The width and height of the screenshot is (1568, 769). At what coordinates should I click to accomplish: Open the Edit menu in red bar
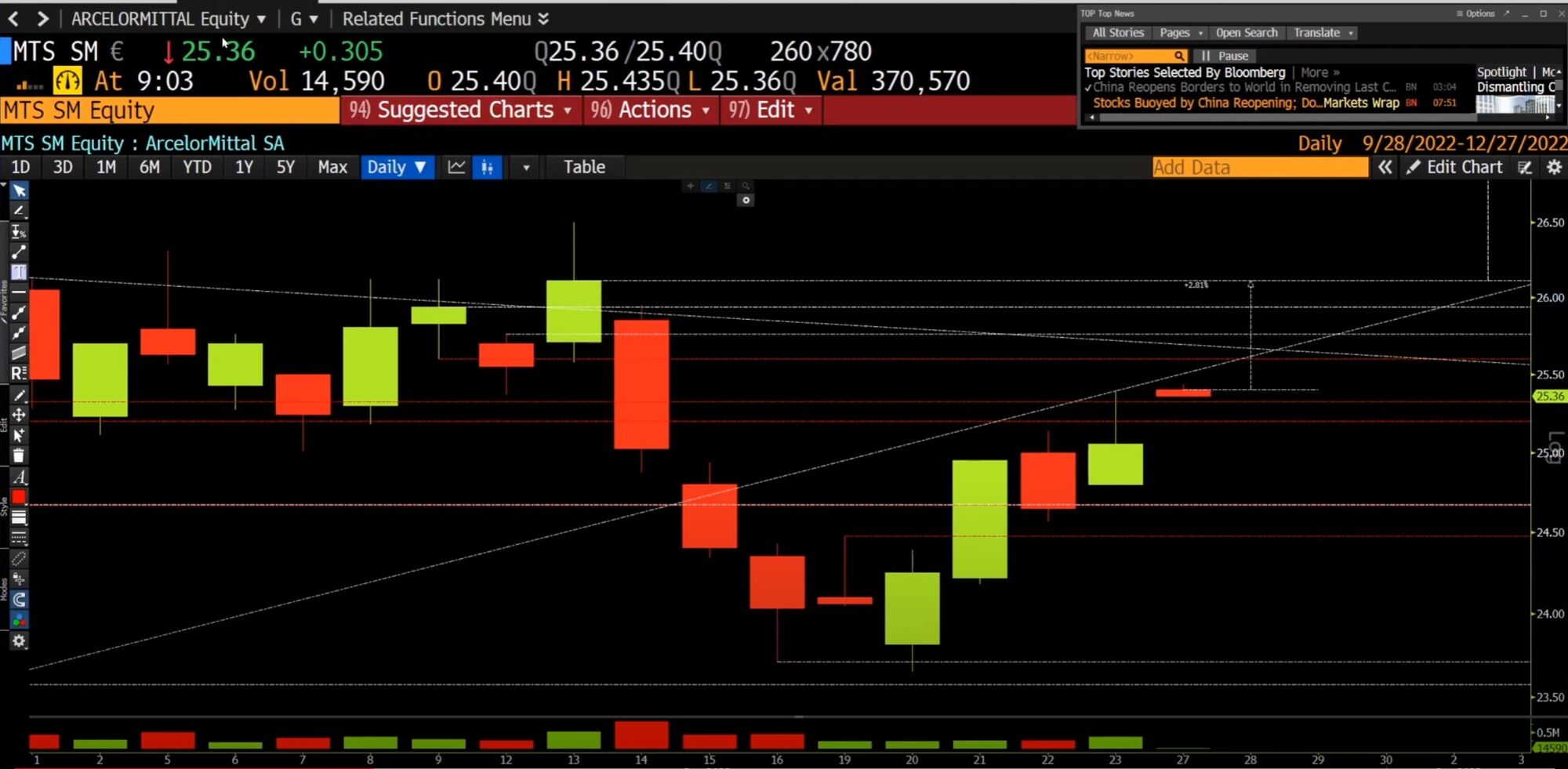pyautogui.click(x=771, y=111)
